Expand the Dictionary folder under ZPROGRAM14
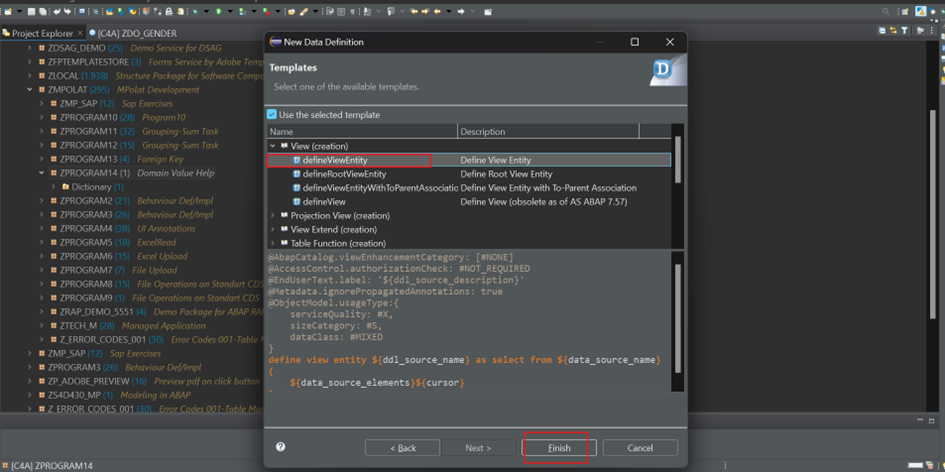The height and width of the screenshot is (472, 945). [54, 187]
